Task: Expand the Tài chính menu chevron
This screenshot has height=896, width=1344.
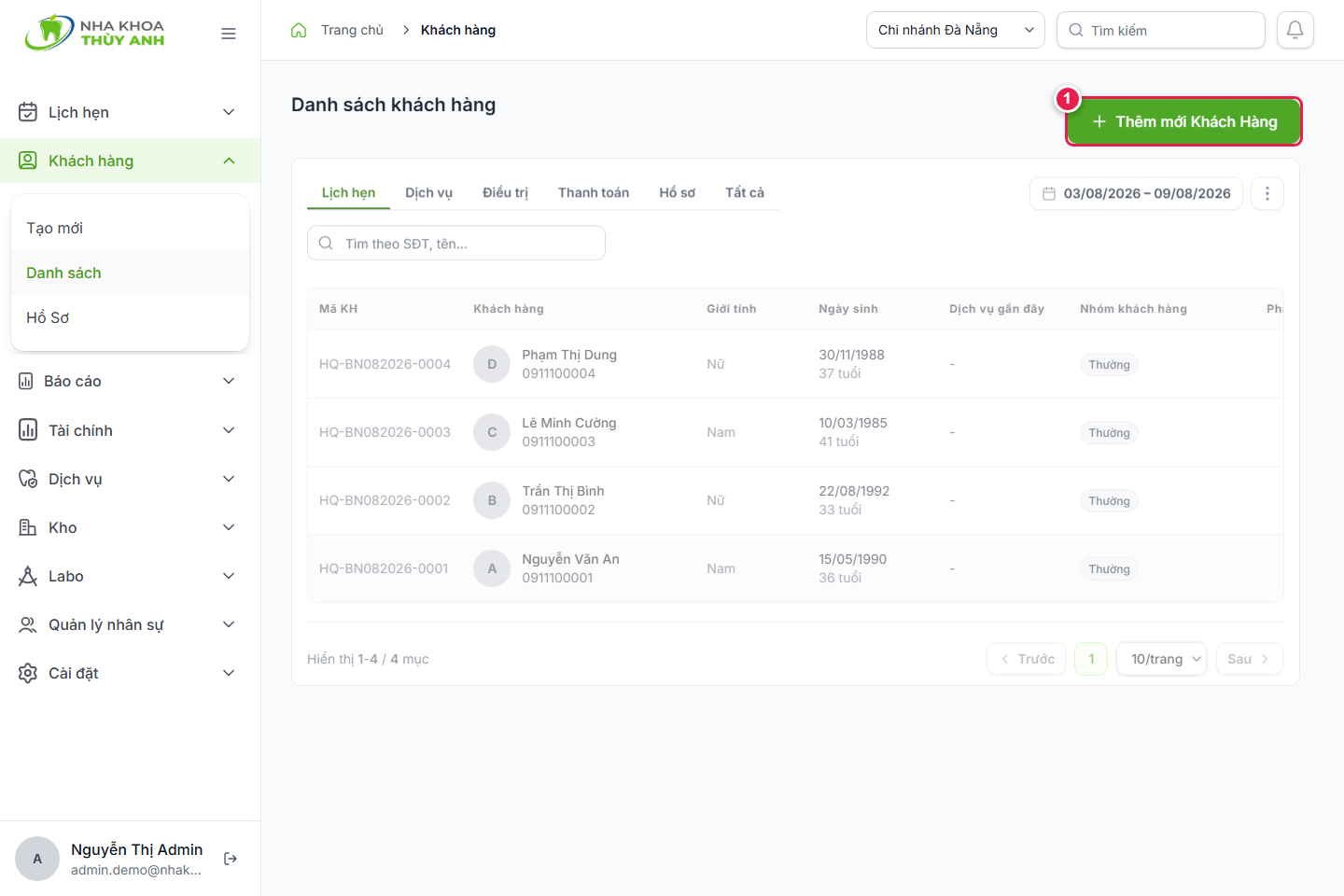Action: tap(229, 430)
